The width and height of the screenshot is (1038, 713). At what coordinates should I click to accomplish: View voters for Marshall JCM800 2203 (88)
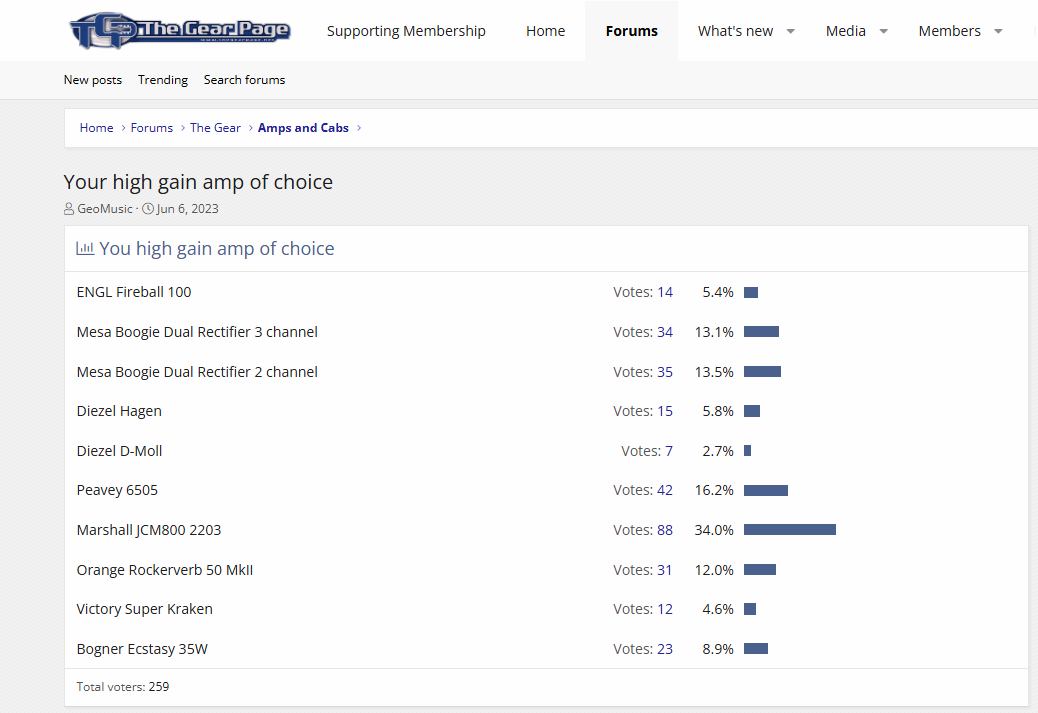click(665, 530)
